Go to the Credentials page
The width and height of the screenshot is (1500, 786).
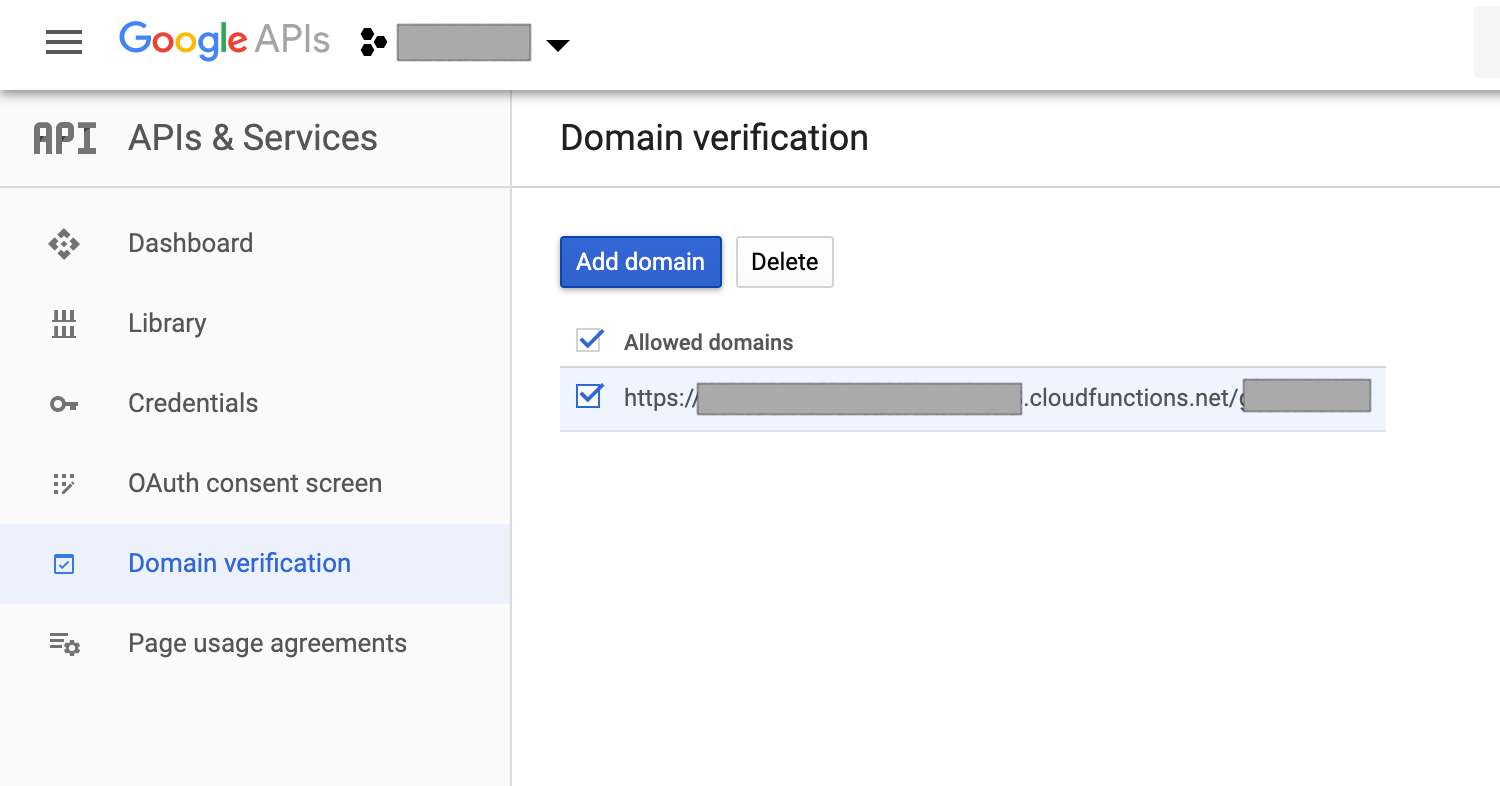tap(193, 403)
